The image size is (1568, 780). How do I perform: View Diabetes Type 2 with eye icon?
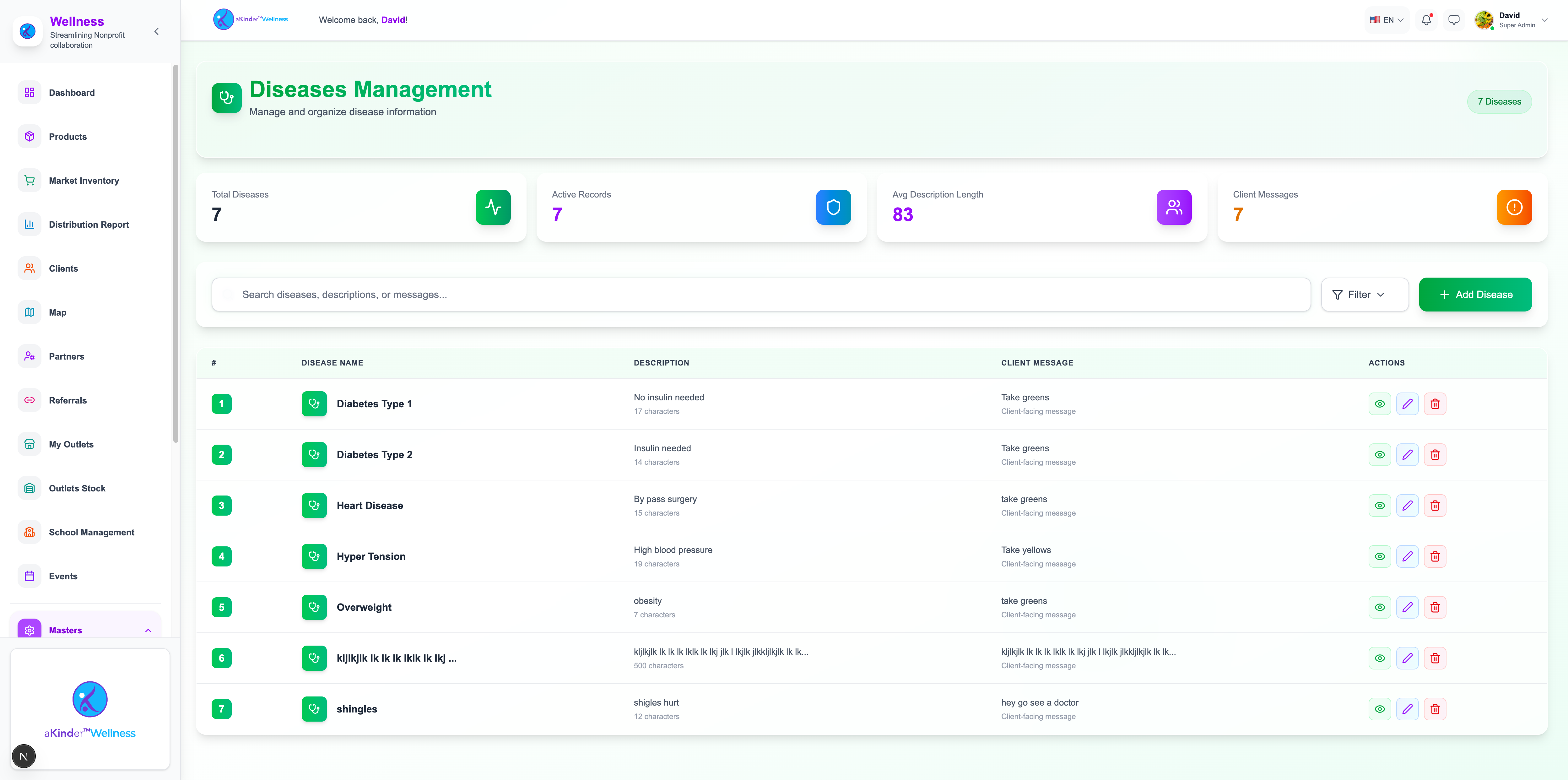click(1379, 455)
